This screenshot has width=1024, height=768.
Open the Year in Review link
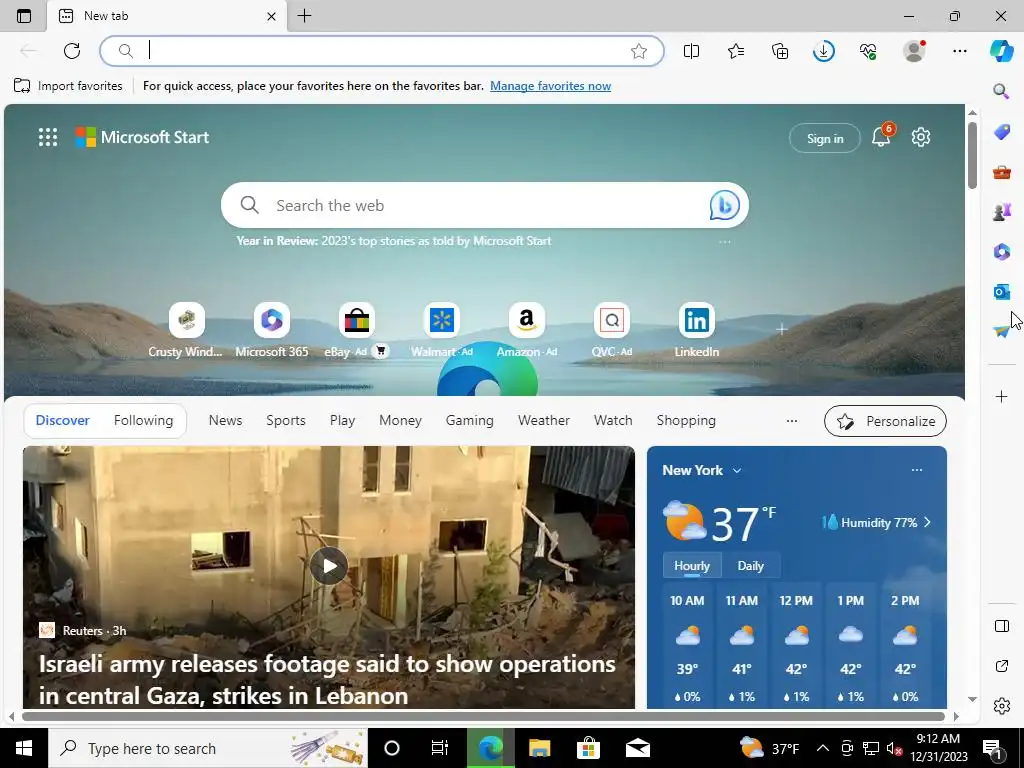click(x=394, y=241)
